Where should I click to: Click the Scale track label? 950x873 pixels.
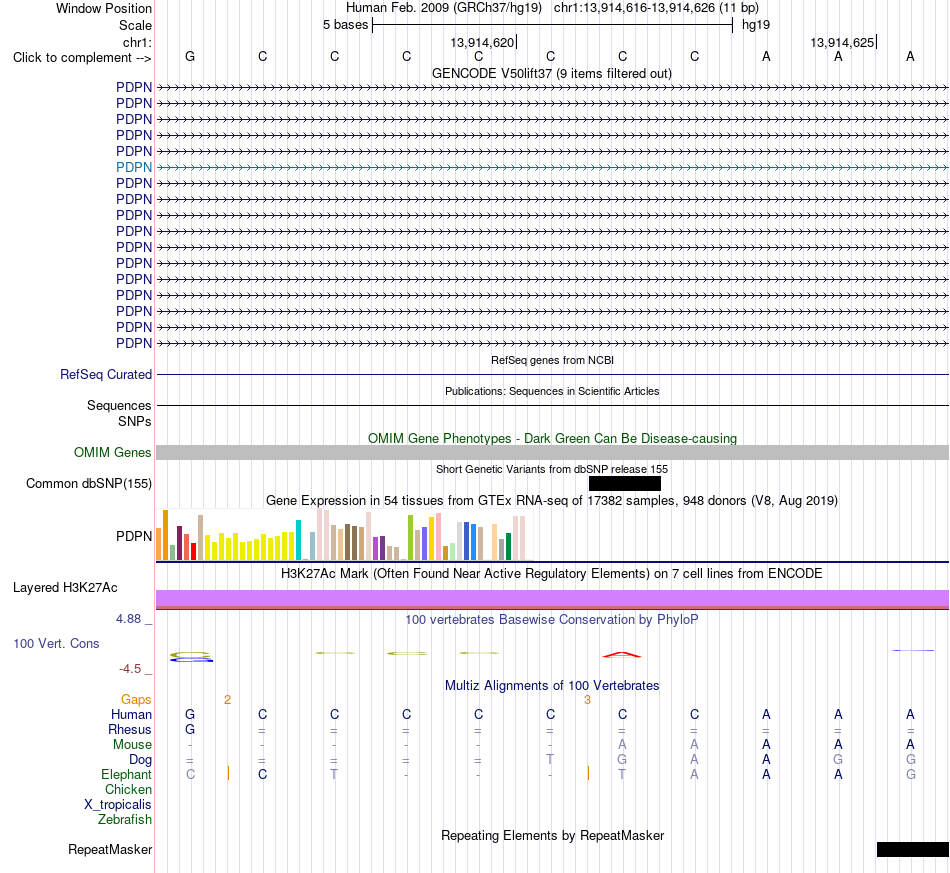pyautogui.click(x=135, y=25)
